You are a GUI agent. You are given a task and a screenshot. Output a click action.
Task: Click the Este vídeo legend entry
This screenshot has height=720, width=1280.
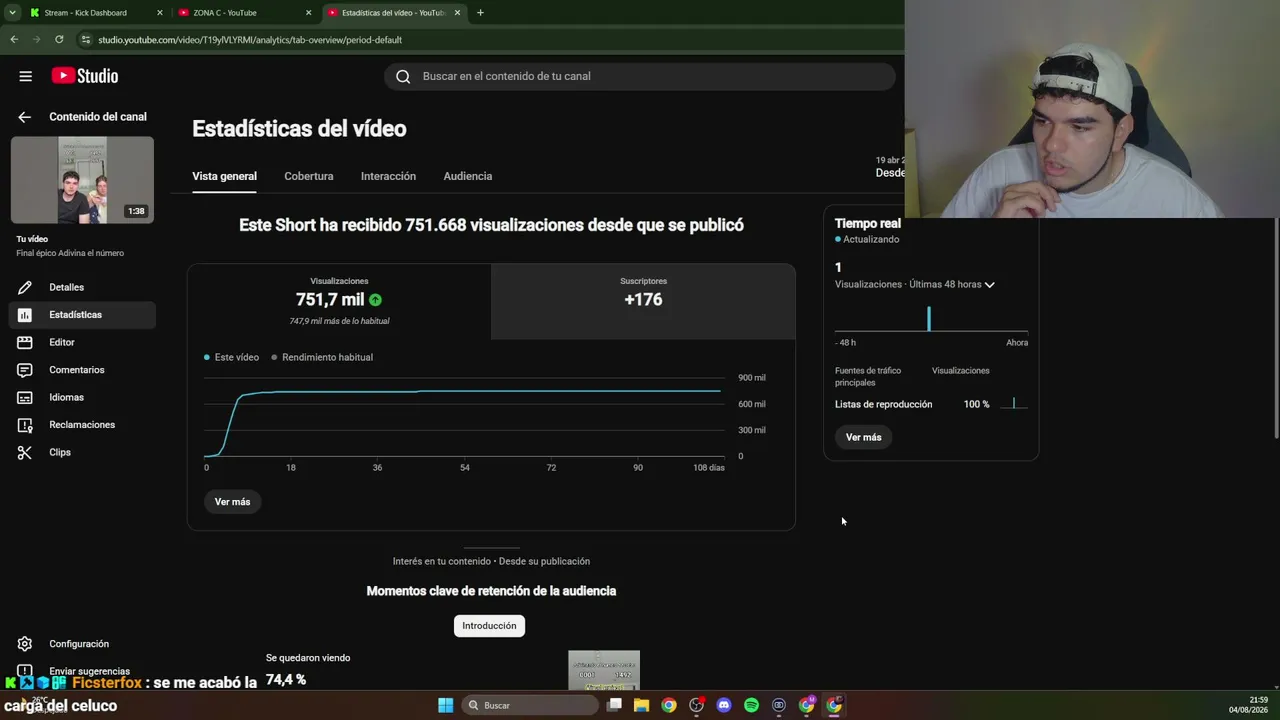point(231,357)
